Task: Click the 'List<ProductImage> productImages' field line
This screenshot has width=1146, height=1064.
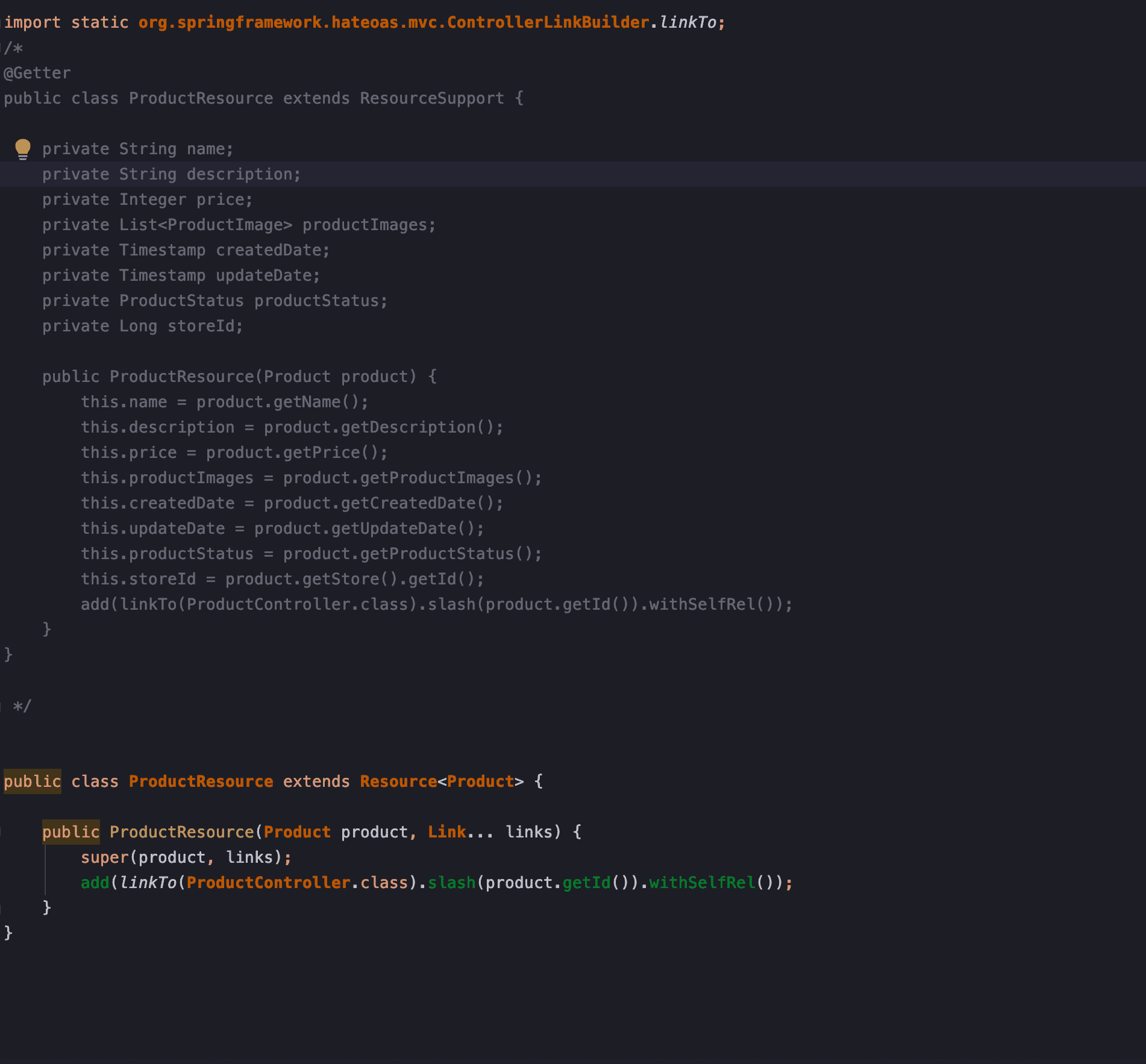Action: coord(239,225)
